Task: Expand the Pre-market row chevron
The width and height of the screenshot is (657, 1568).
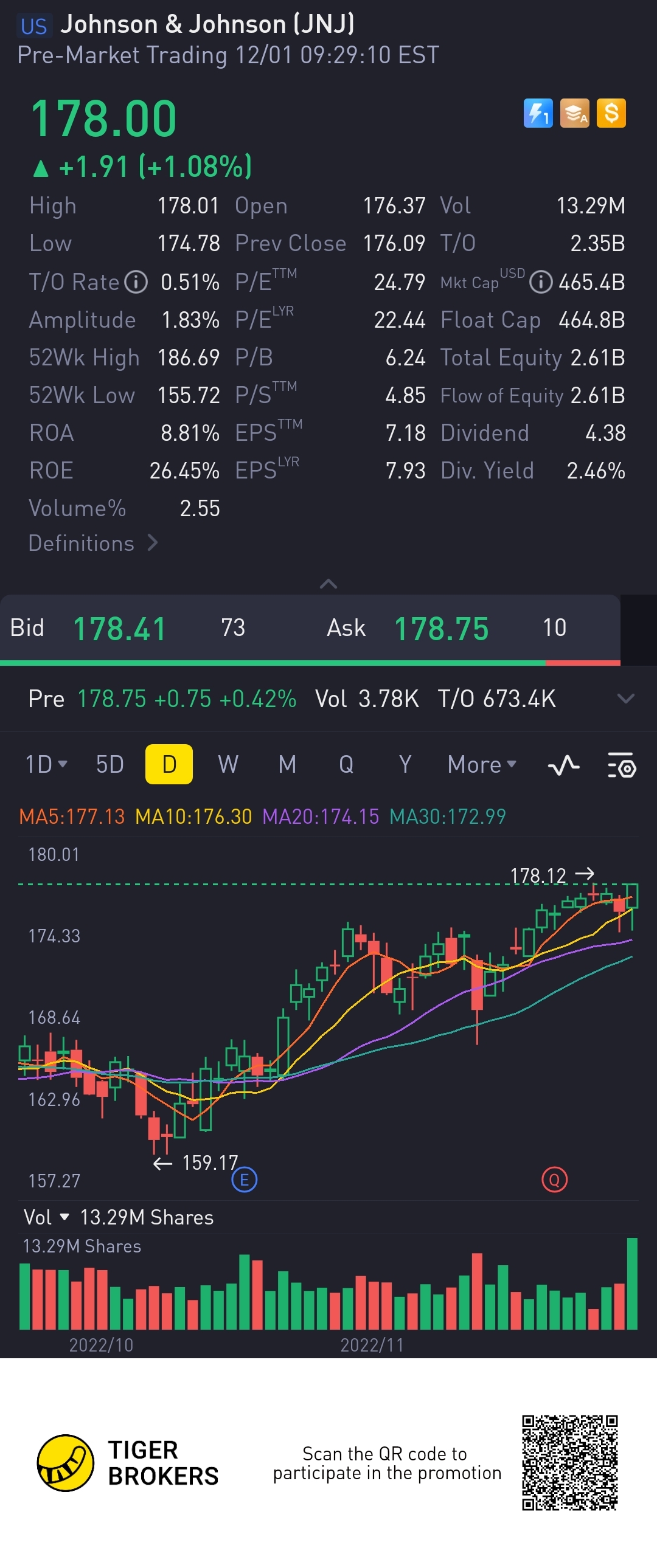Action: [625, 698]
